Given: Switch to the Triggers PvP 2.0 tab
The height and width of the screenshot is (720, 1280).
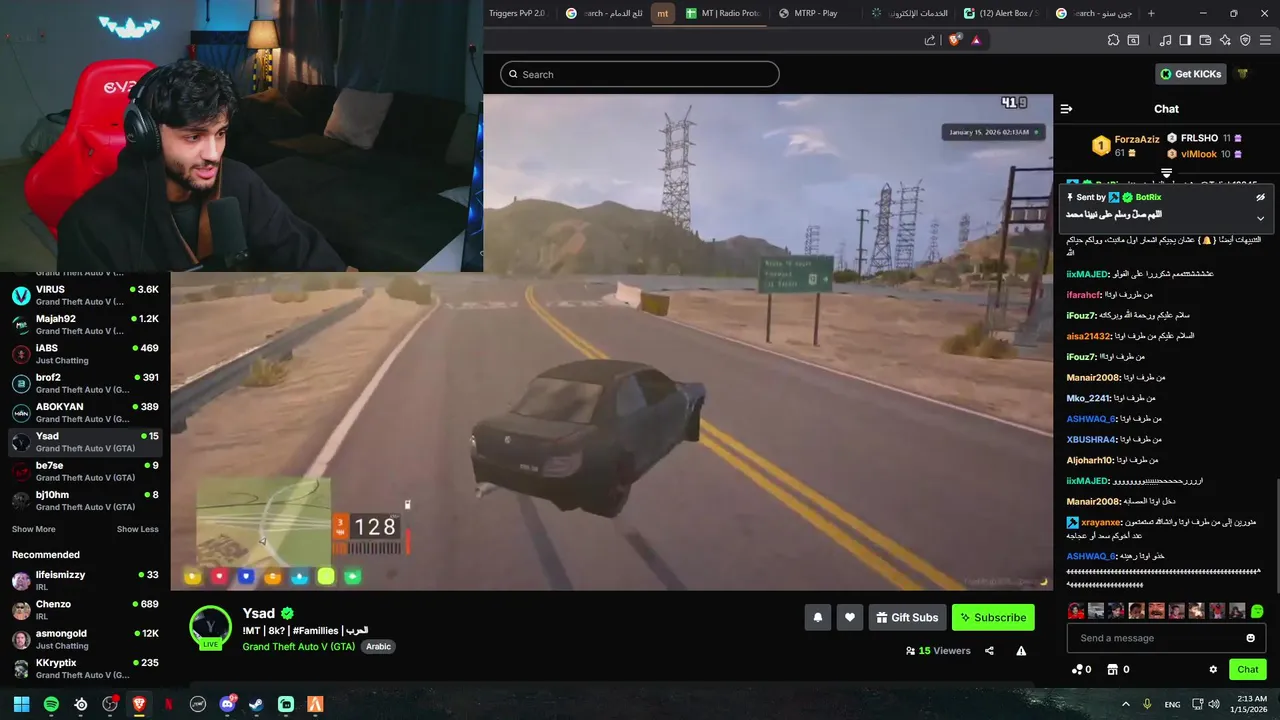Looking at the screenshot, I should [x=518, y=13].
